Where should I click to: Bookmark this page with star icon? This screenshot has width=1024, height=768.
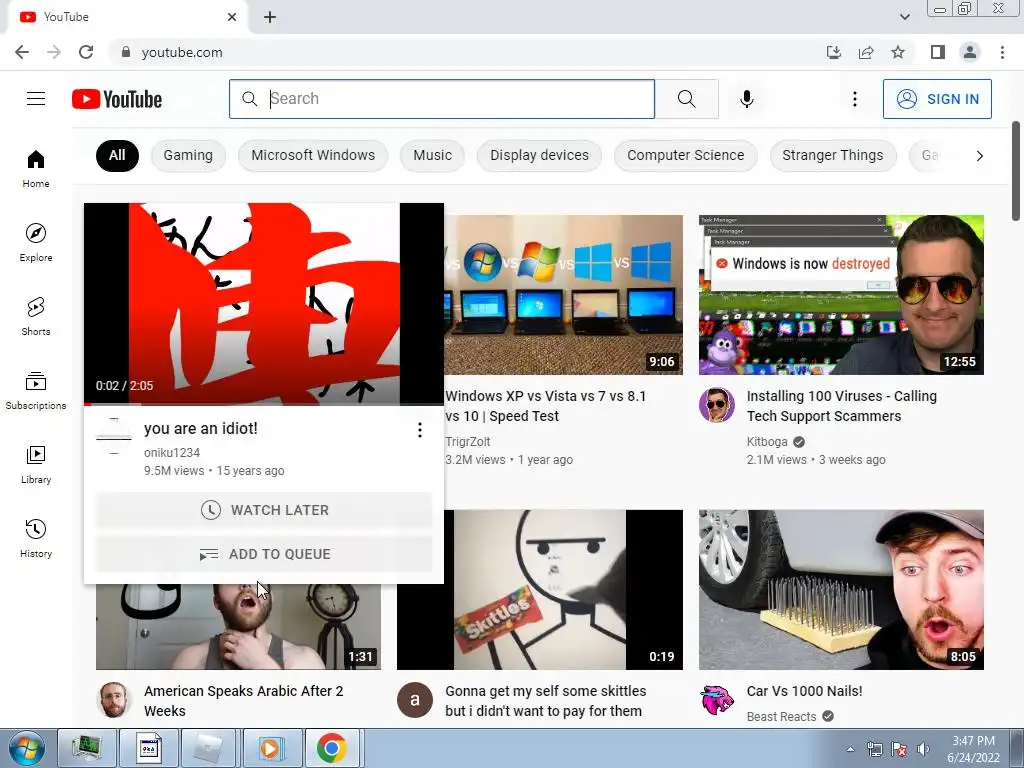(x=898, y=52)
